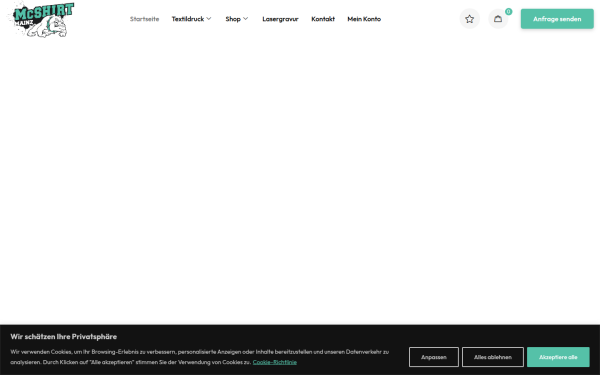The height and width of the screenshot is (375, 600).
Task: Open the wishlist star icon
Action: pyautogui.click(x=470, y=19)
